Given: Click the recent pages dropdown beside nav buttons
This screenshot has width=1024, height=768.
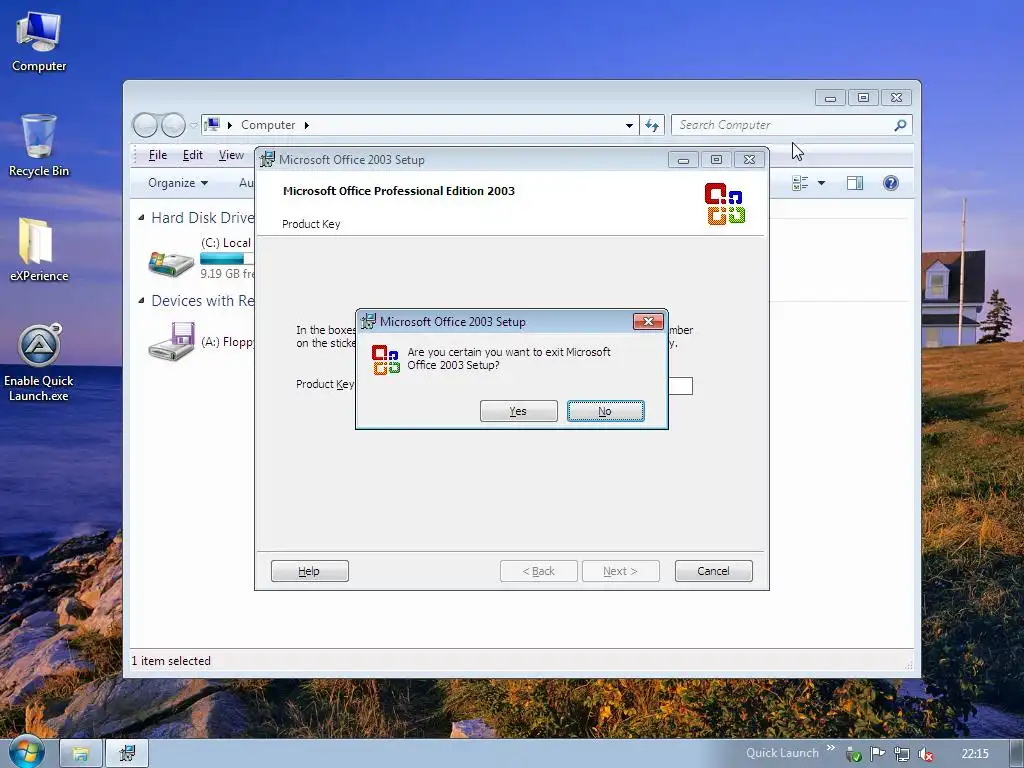Looking at the screenshot, I should click(194, 125).
